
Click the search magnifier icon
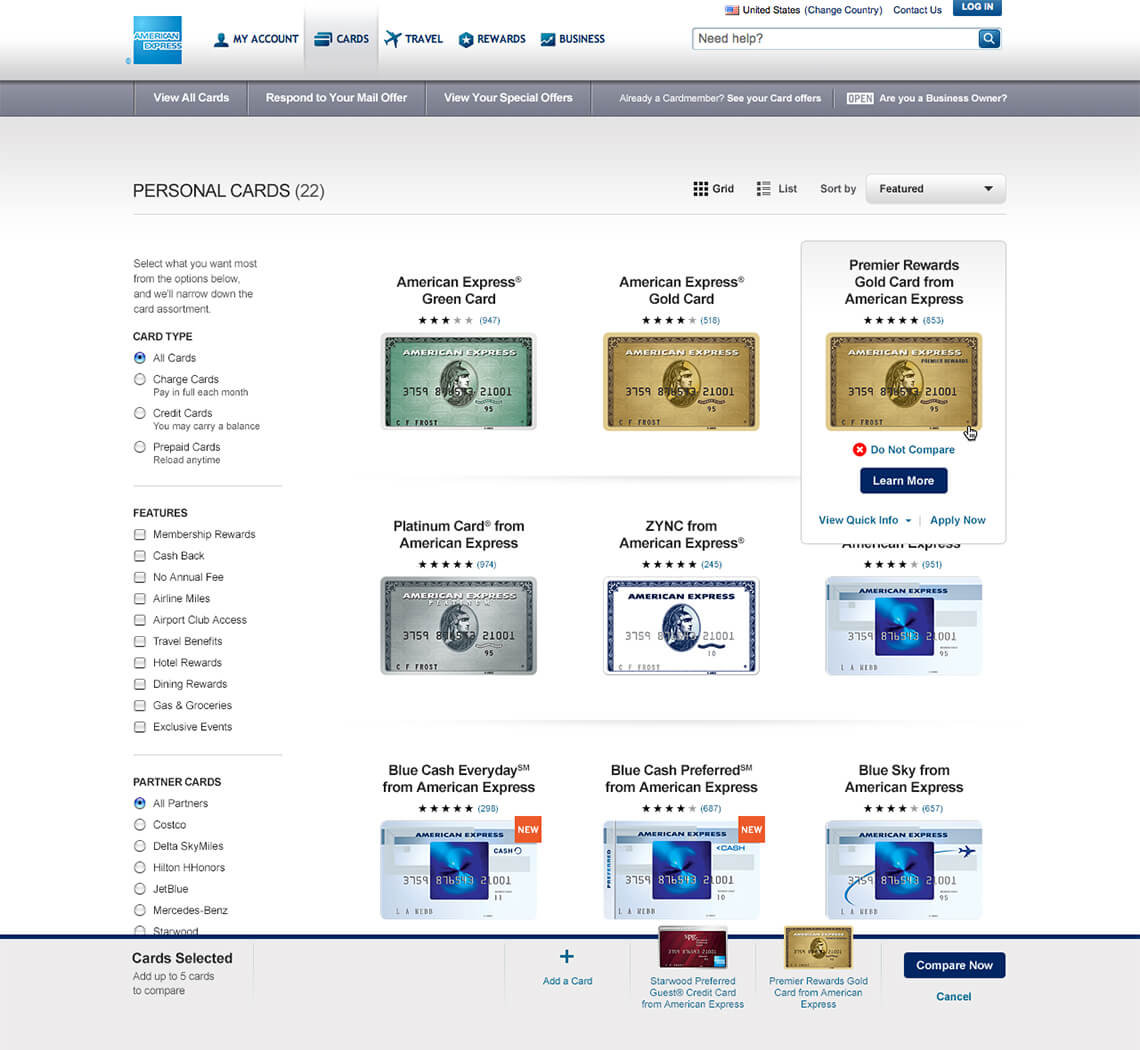[x=989, y=39]
